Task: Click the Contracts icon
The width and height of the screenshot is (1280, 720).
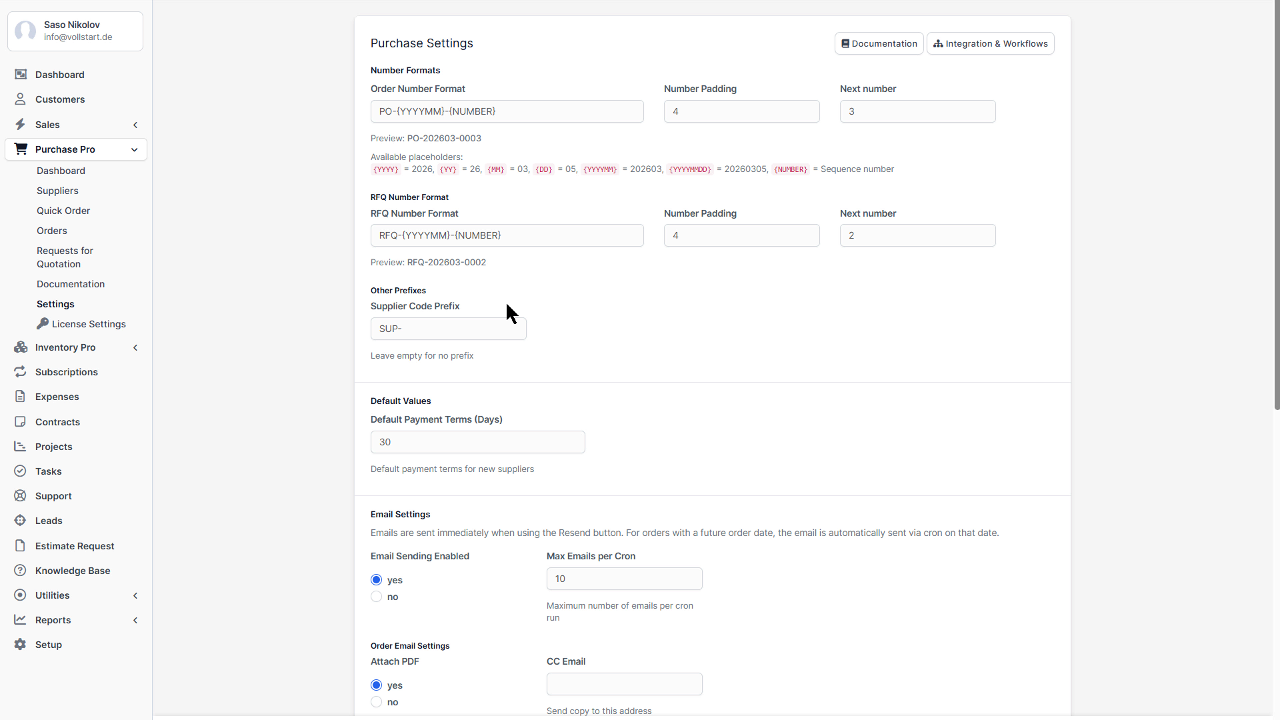Action: [x=20, y=422]
